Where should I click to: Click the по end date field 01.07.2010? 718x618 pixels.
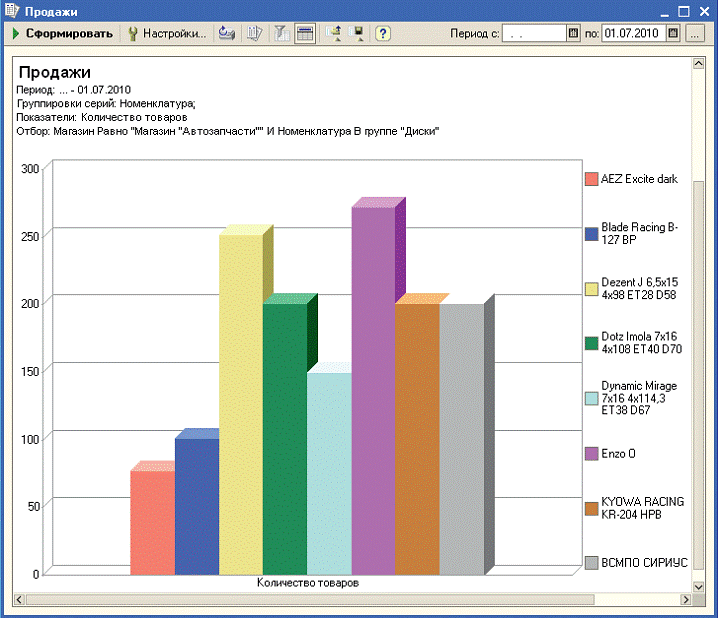click(634, 33)
